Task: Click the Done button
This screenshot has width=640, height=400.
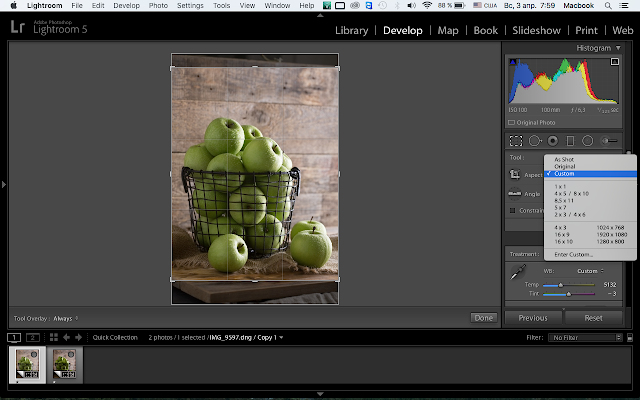Action: [484, 318]
